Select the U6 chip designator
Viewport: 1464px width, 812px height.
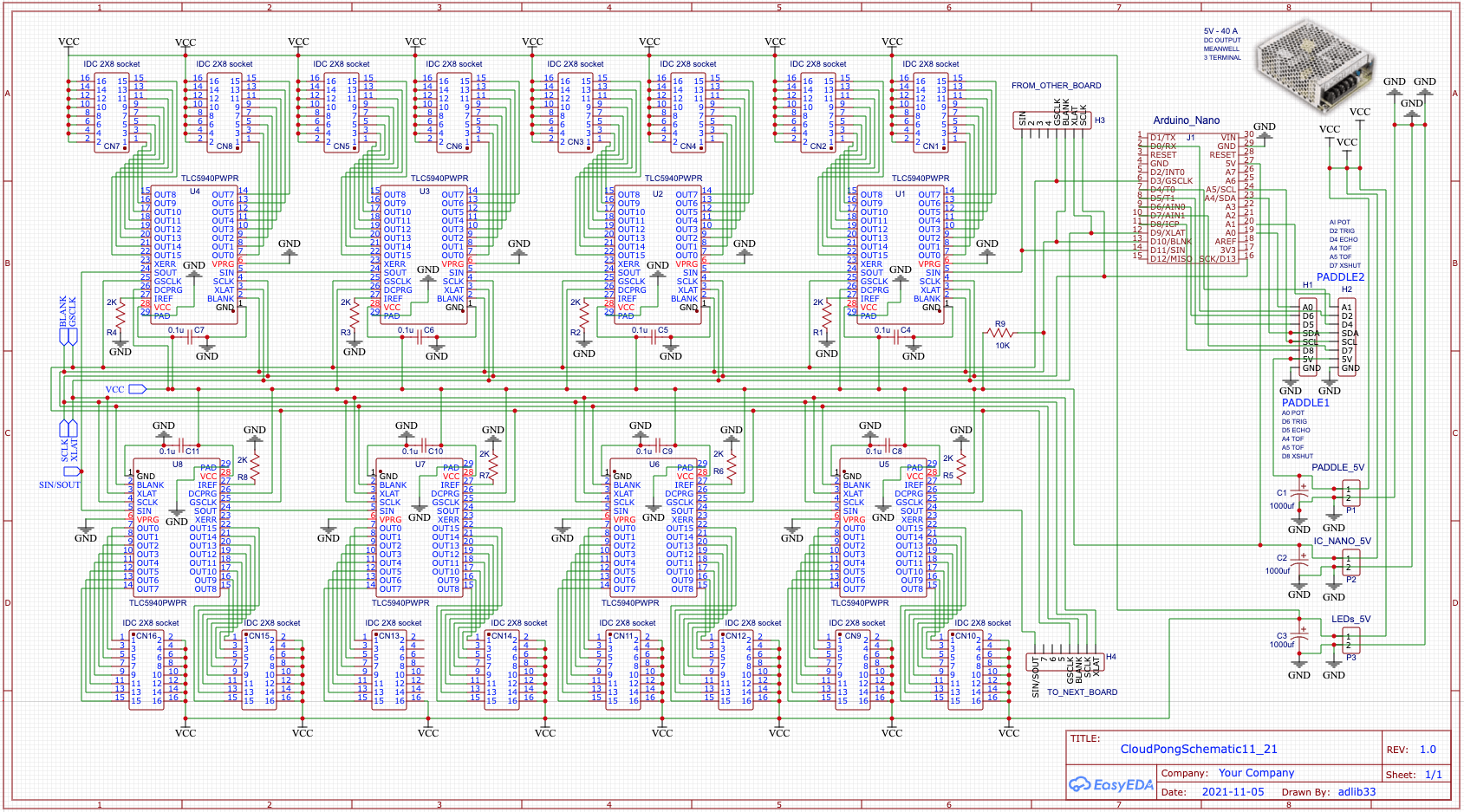[x=654, y=464]
